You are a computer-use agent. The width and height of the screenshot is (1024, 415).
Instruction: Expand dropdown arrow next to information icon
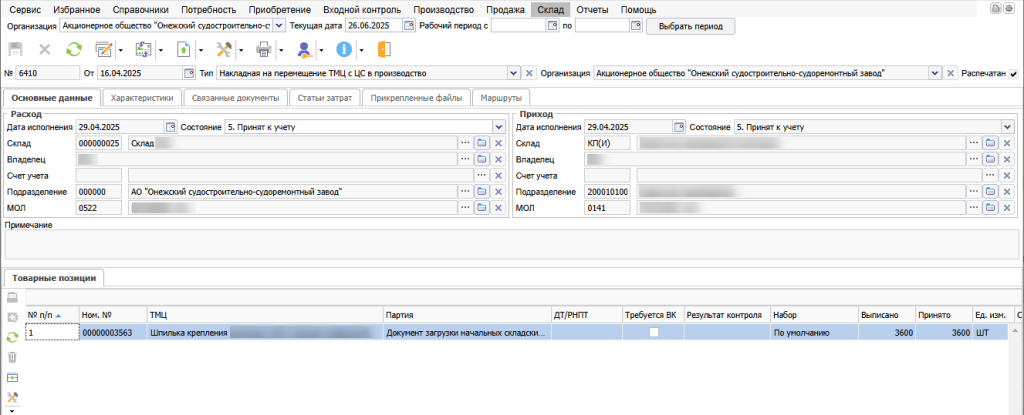pyautogui.click(x=361, y=50)
